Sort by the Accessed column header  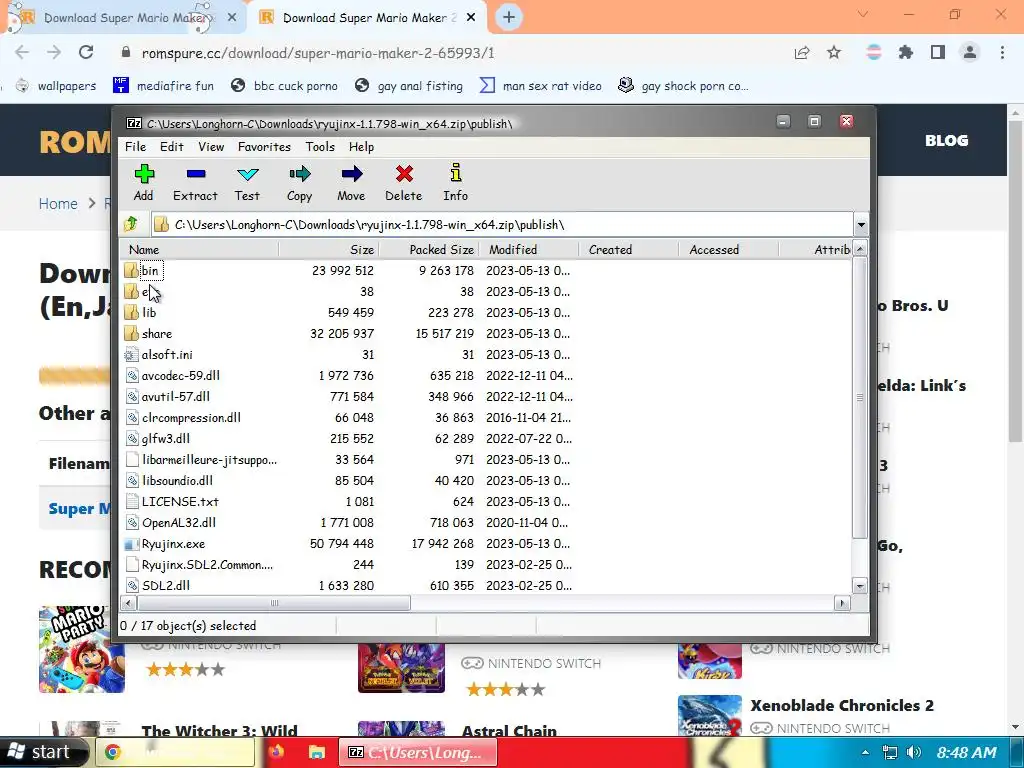click(x=728, y=249)
